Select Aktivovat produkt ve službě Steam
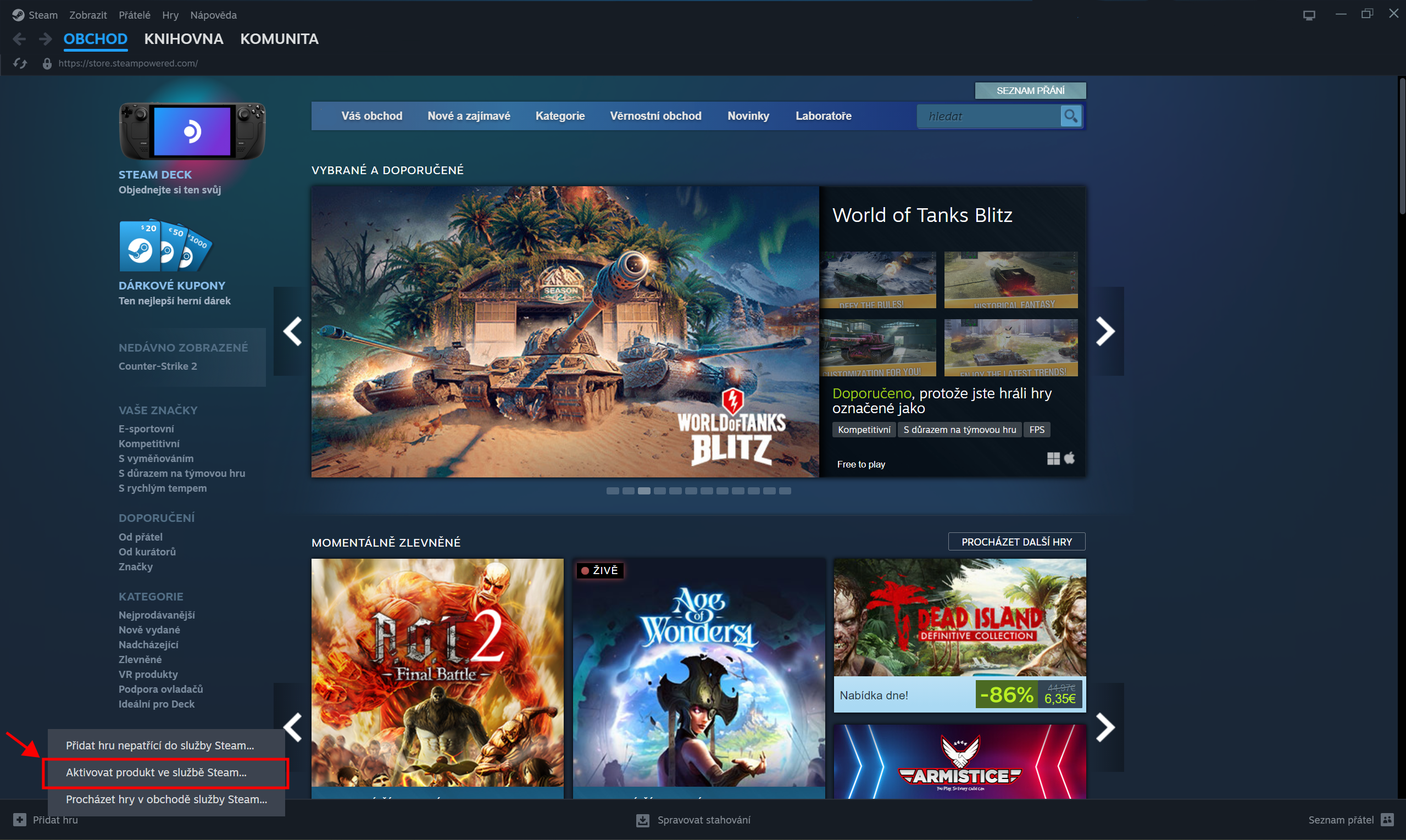1406x840 pixels. [166, 772]
